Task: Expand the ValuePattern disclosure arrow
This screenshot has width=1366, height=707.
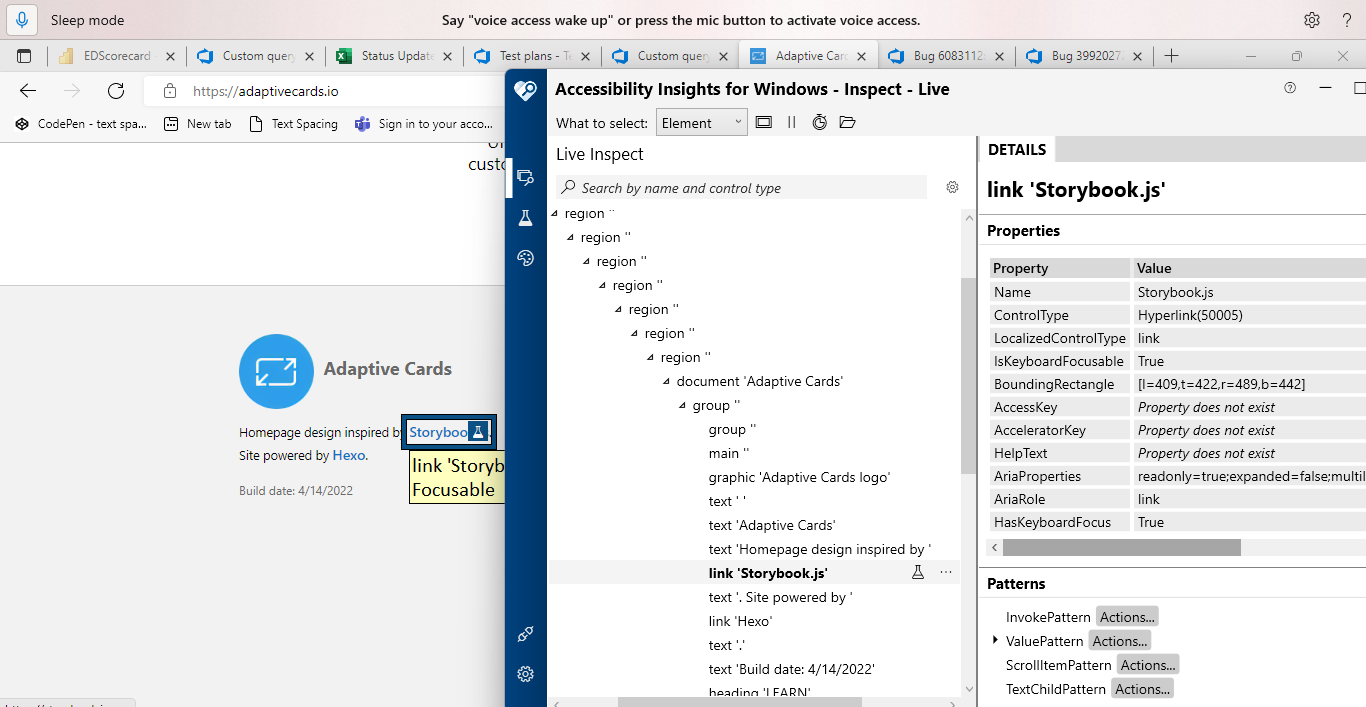Action: pyautogui.click(x=994, y=640)
